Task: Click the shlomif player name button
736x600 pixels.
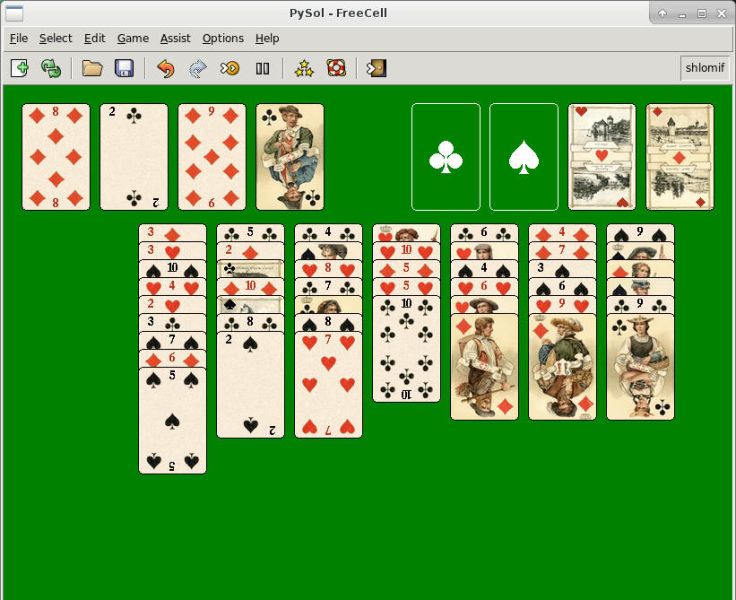Action: 705,68
